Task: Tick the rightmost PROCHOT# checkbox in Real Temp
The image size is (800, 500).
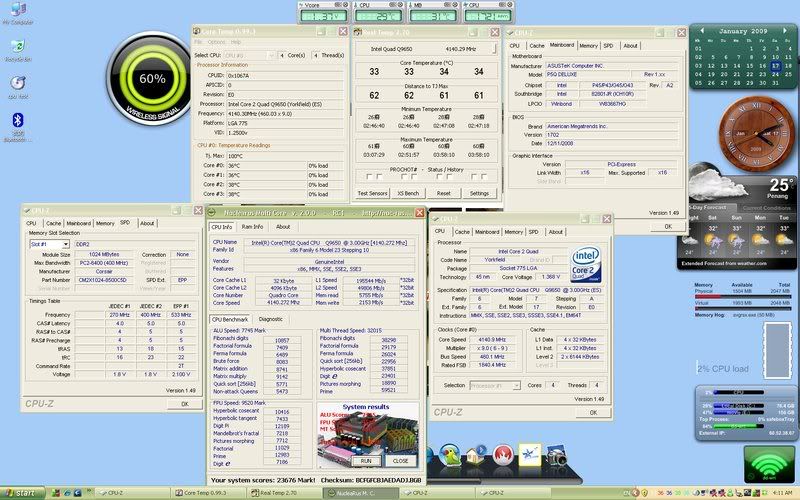Action: 484,177
